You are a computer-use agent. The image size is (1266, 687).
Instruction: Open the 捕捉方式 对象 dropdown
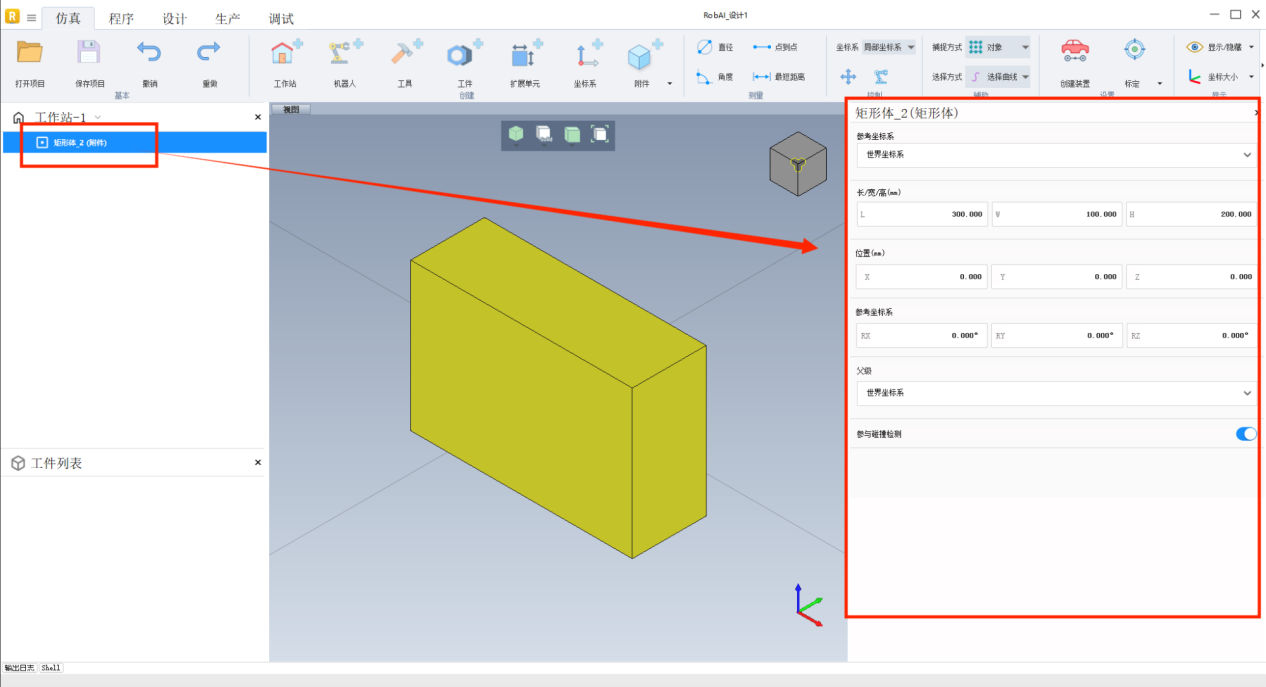tap(997, 47)
